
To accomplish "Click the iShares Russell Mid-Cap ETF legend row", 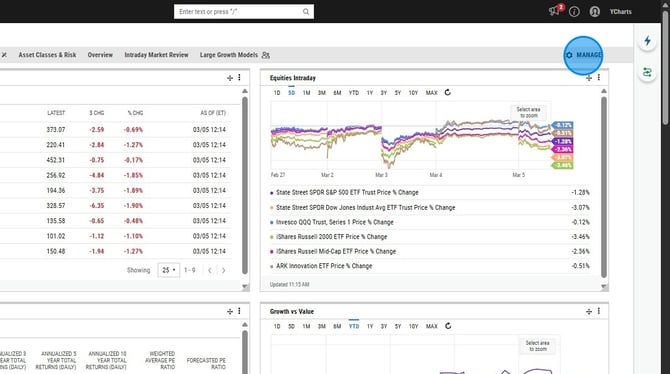I will [x=429, y=251].
